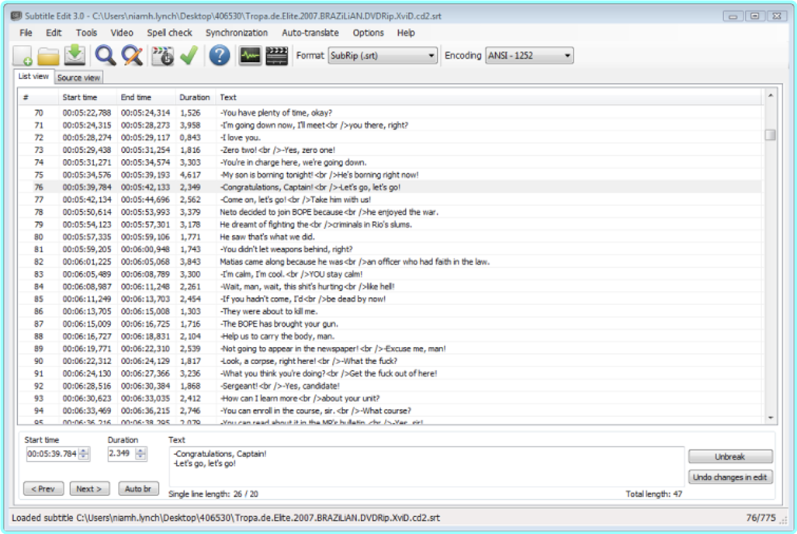Open the Spell check menu
Screen dimensions: 797x534
coord(169,33)
